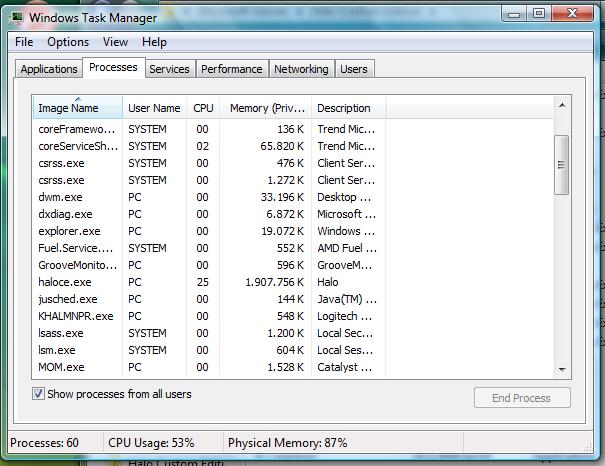Switch to the Networking tab
Image resolution: width=605 pixels, height=466 pixels.
click(x=301, y=69)
